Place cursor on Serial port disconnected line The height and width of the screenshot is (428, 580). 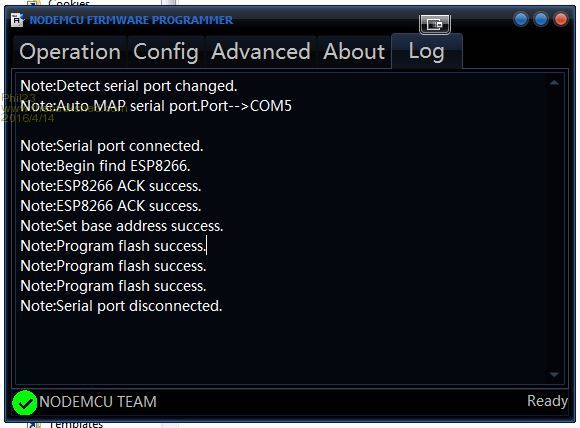click(x=121, y=306)
